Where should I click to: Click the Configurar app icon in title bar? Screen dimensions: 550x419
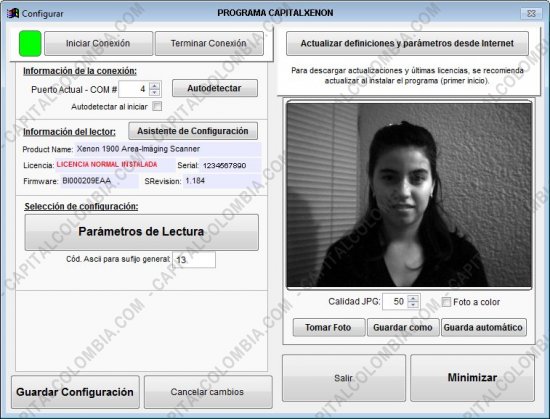(x=13, y=14)
